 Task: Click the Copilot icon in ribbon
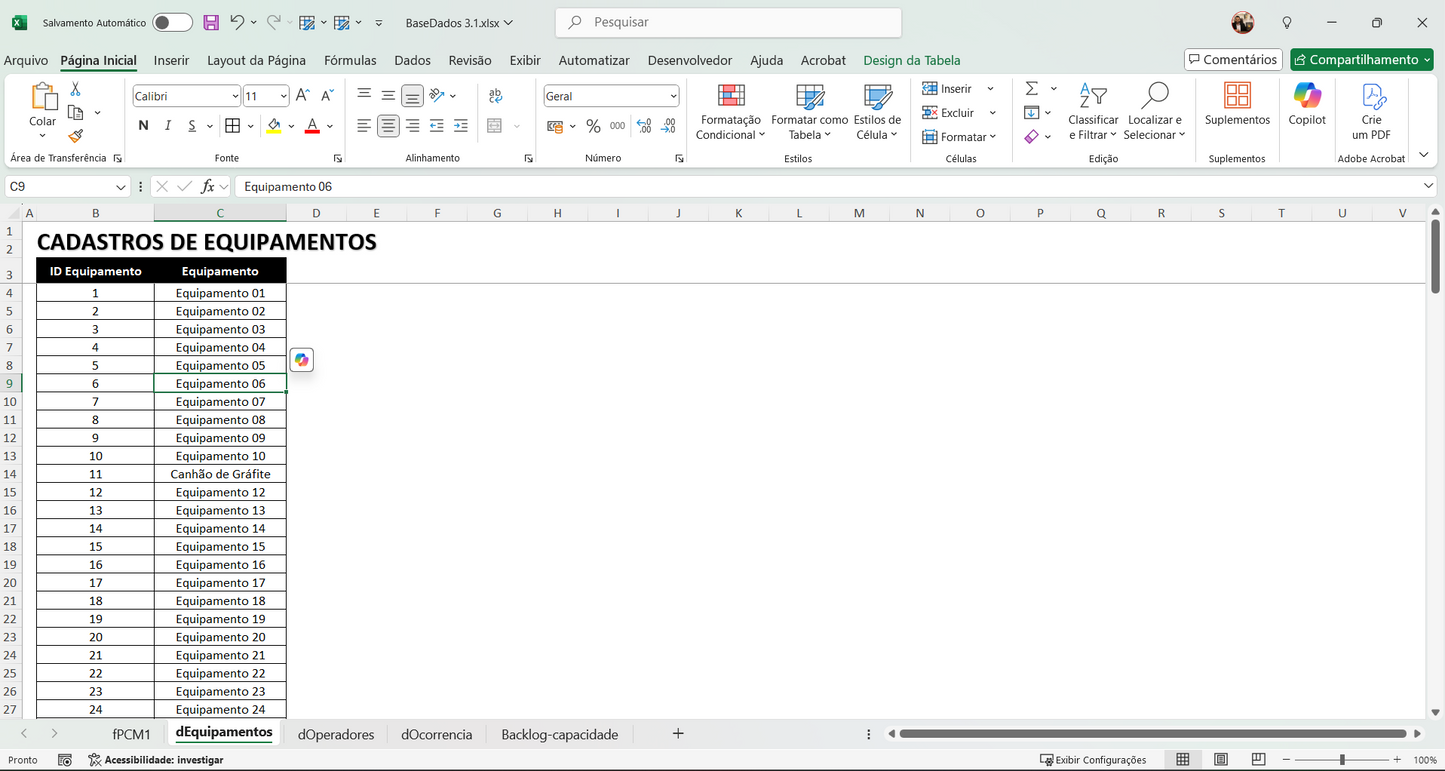click(1307, 96)
